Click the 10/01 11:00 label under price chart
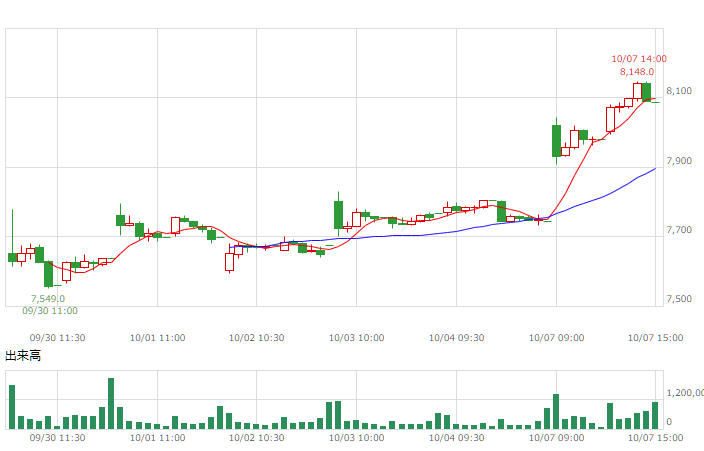The height and width of the screenshot is (451, 704). click(158, 338)
